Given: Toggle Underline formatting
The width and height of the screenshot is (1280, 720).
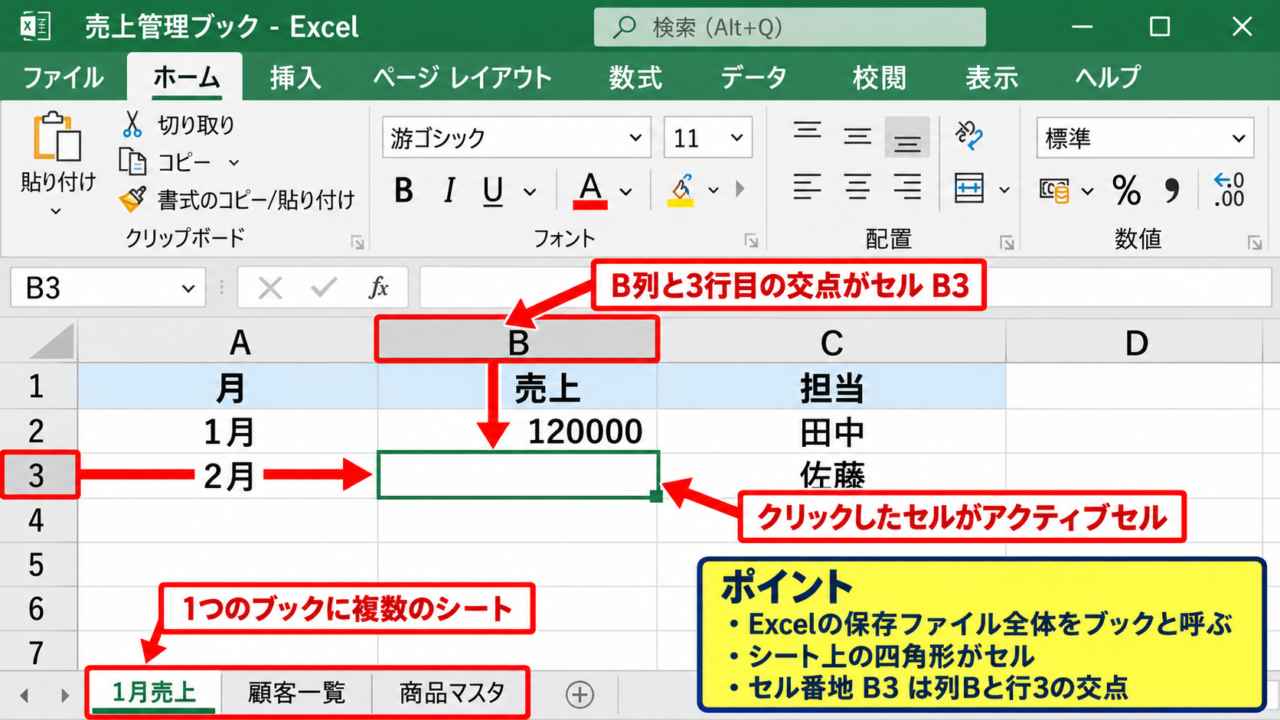Looking at the screenshot, I should [x=493, y=190].
